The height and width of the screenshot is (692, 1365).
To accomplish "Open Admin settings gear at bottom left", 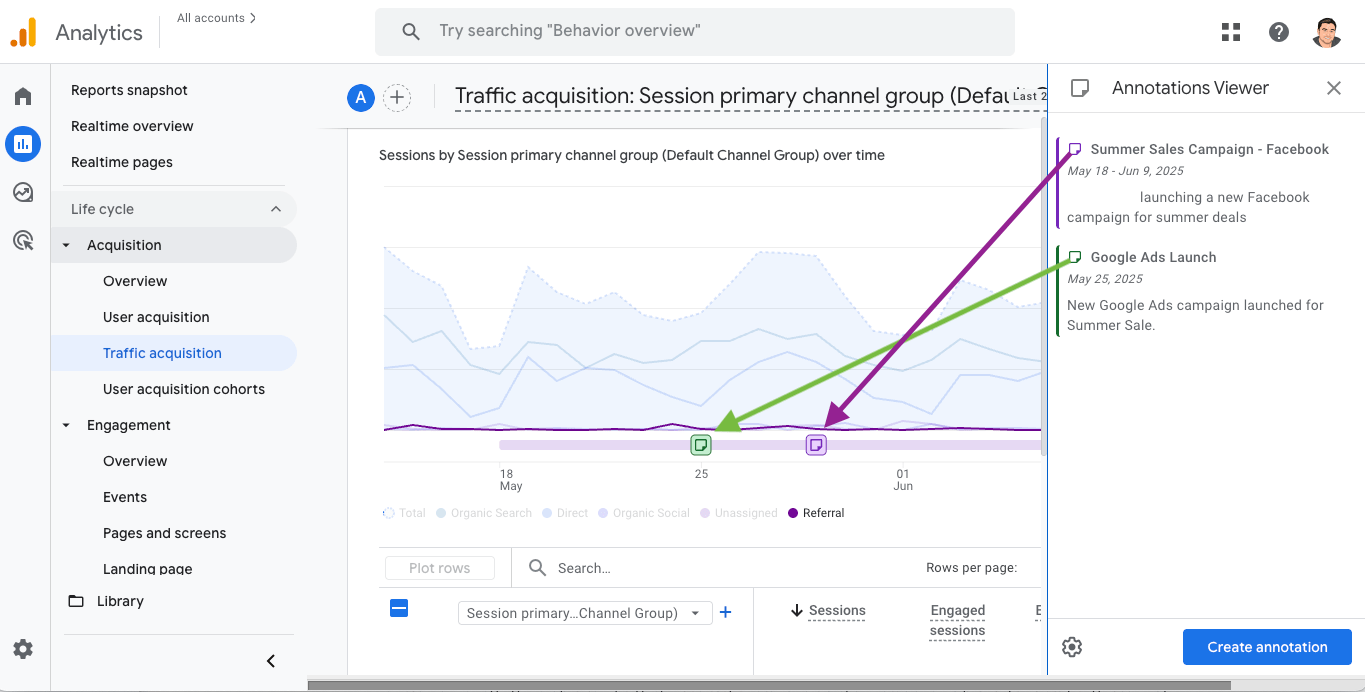I will pos(23,649).
